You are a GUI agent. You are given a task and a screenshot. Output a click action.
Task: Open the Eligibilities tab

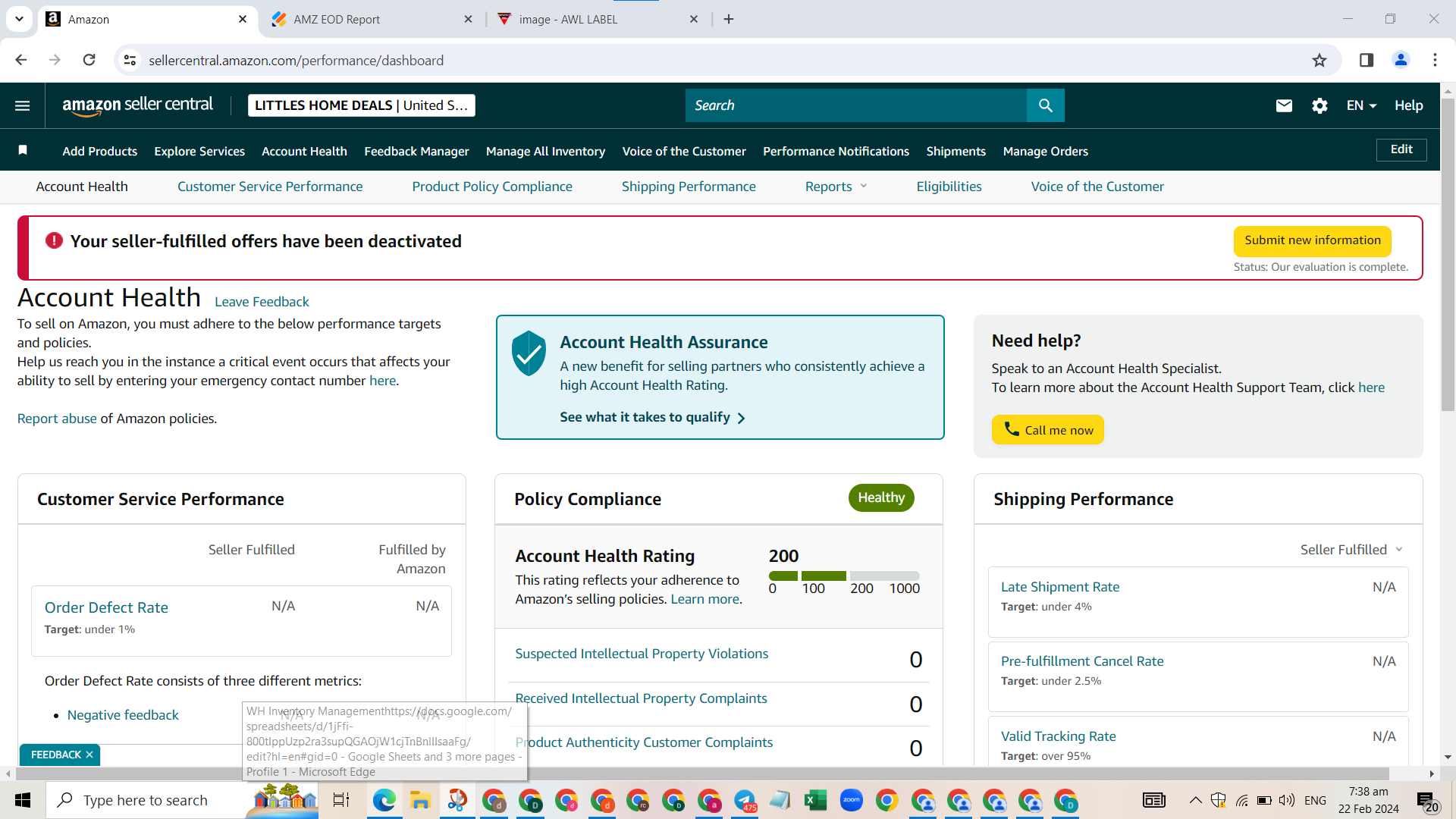point(949,187)
